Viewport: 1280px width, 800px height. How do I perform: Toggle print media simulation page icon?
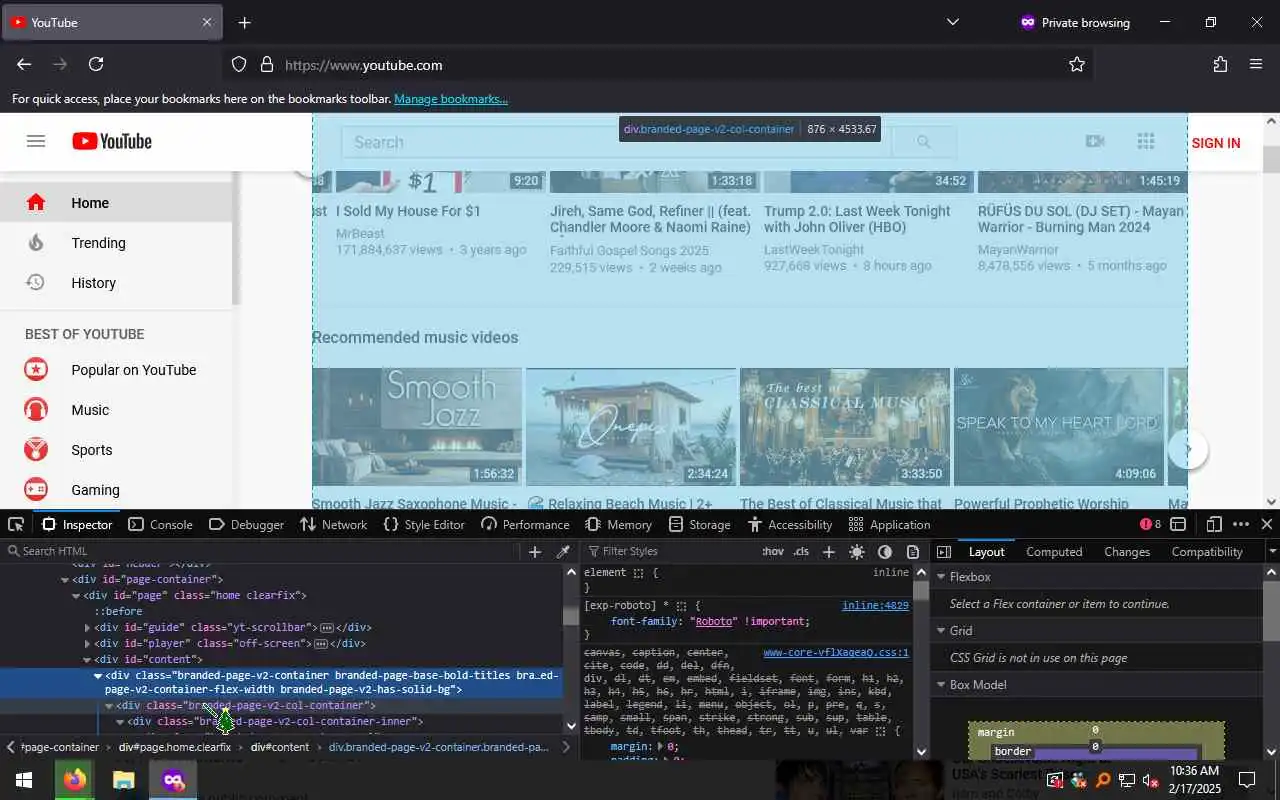[x=913, y=551]
